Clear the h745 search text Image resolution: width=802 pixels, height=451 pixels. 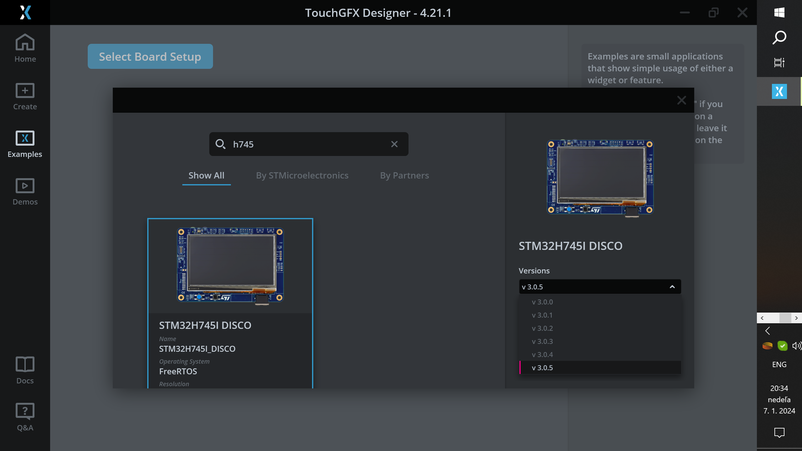(394, 144)
